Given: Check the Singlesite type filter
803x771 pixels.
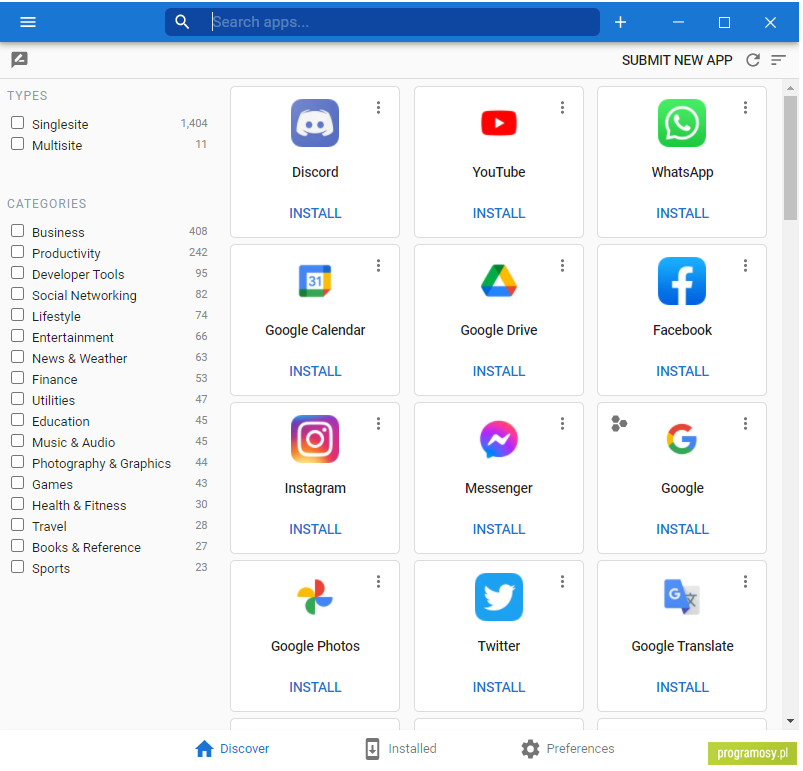Looking at the screenshot, I should click(x=17, y=123).
